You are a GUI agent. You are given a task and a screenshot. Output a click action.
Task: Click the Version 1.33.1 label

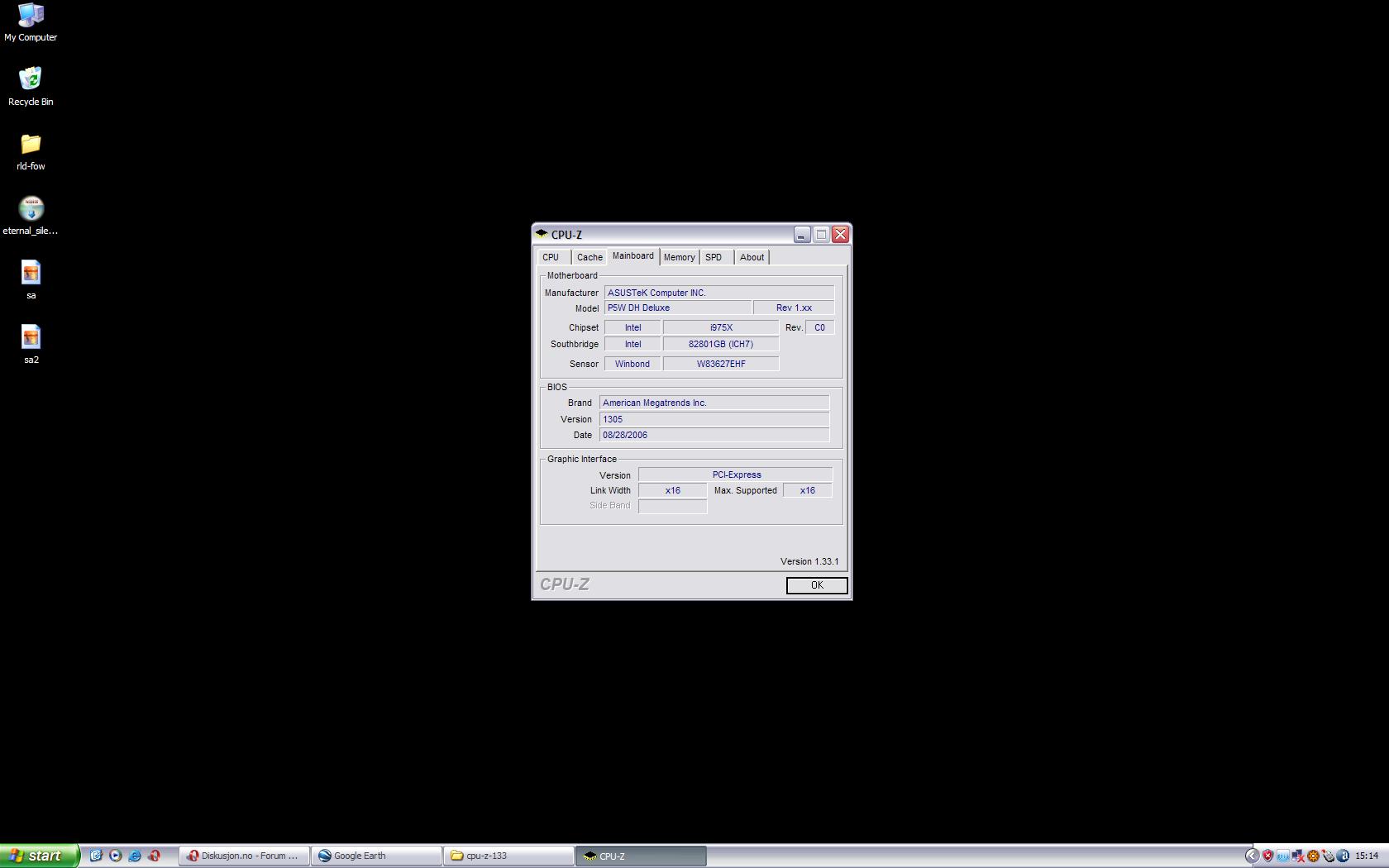click(809, 561)
